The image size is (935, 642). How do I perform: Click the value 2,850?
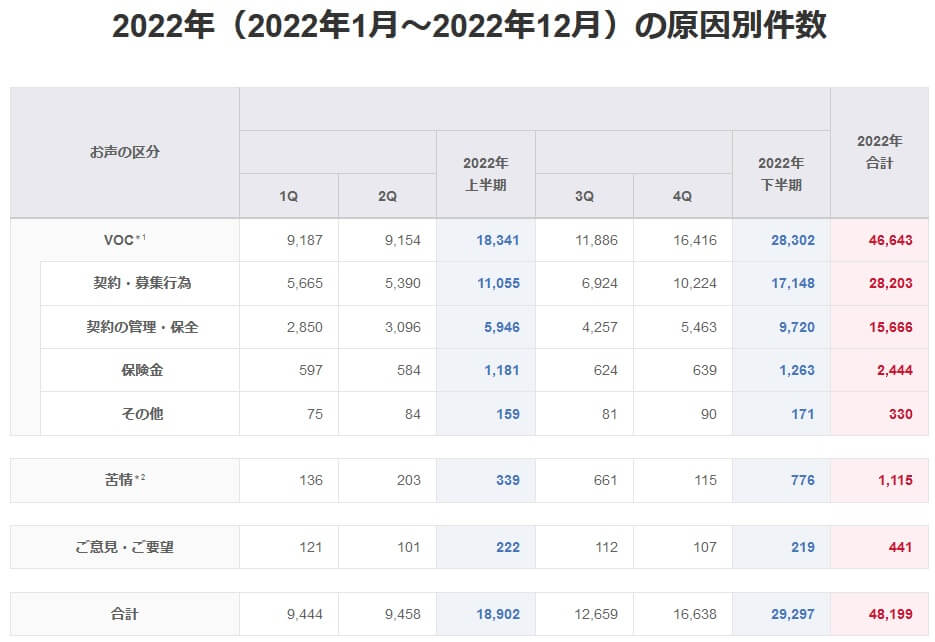(305, 327)
